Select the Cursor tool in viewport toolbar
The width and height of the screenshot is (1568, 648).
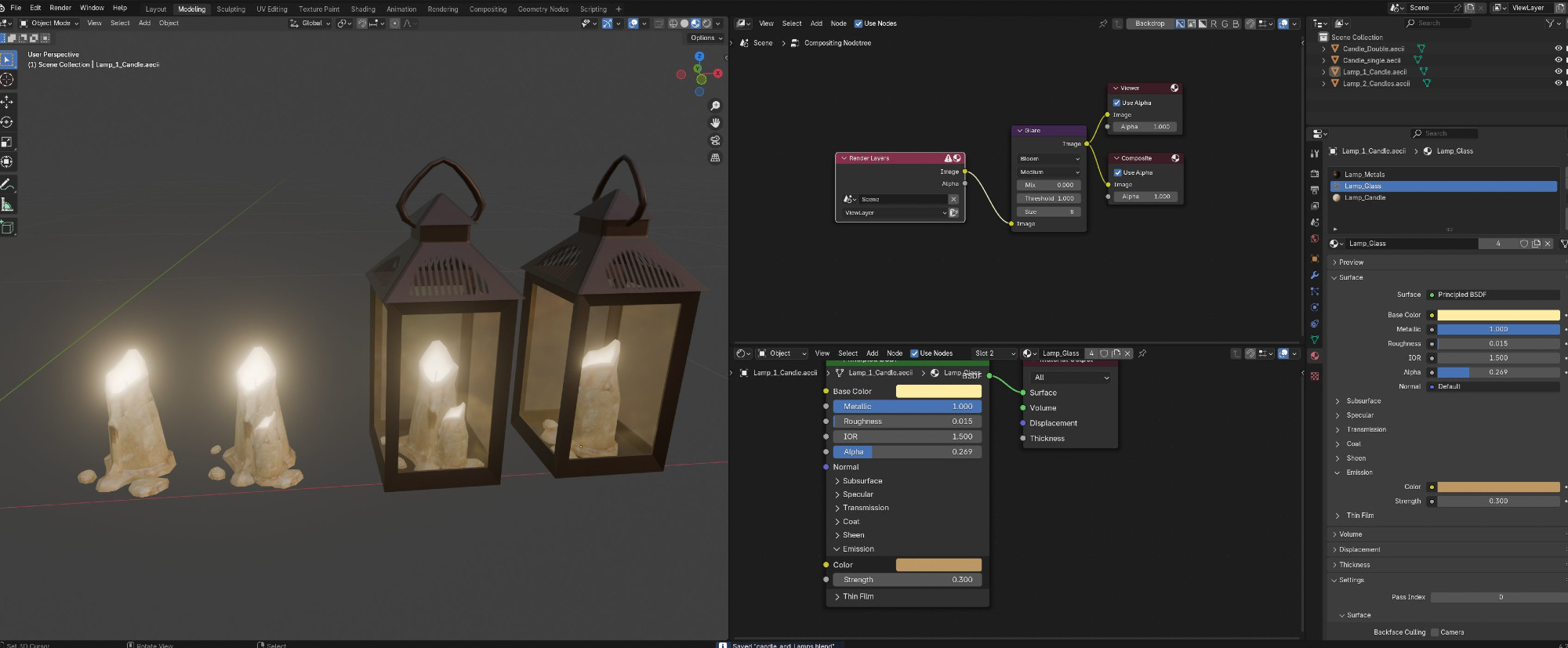click(7, 80)
